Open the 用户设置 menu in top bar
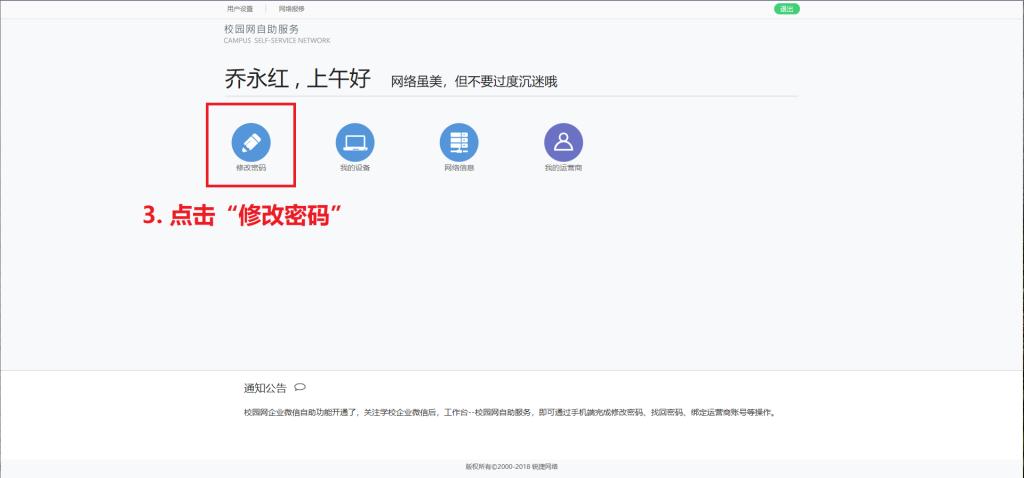Image resolution: width=1024 pixels, height=478 pixels. pos(240,9)
